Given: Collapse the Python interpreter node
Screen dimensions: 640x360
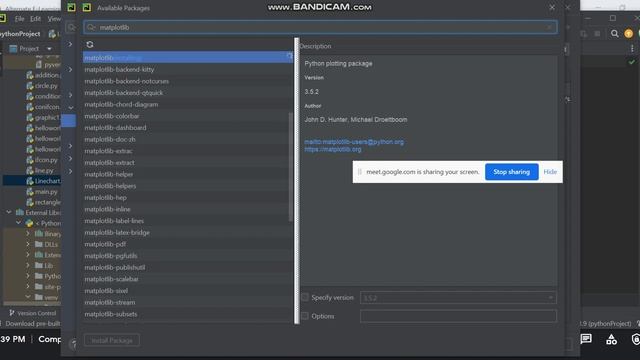Looking at the screenshot, I should coord(18,223).
